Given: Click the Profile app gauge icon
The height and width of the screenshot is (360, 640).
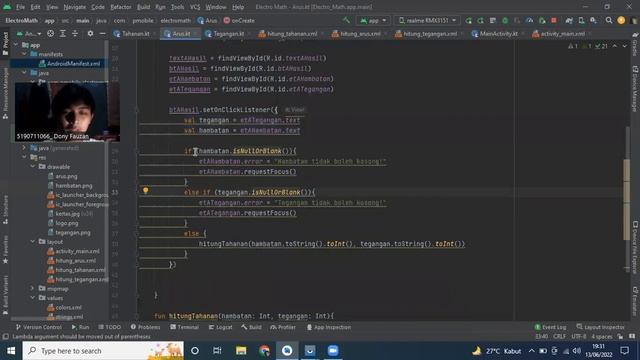Looking at the screenshot, I should click(x=529, y=20).
